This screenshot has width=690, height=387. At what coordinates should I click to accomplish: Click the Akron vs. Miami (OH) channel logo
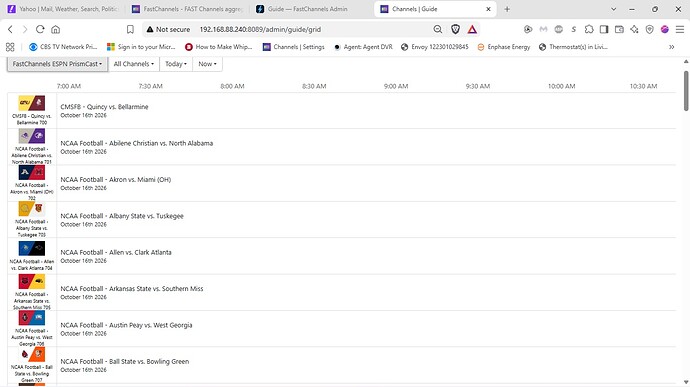click(32, 173)
